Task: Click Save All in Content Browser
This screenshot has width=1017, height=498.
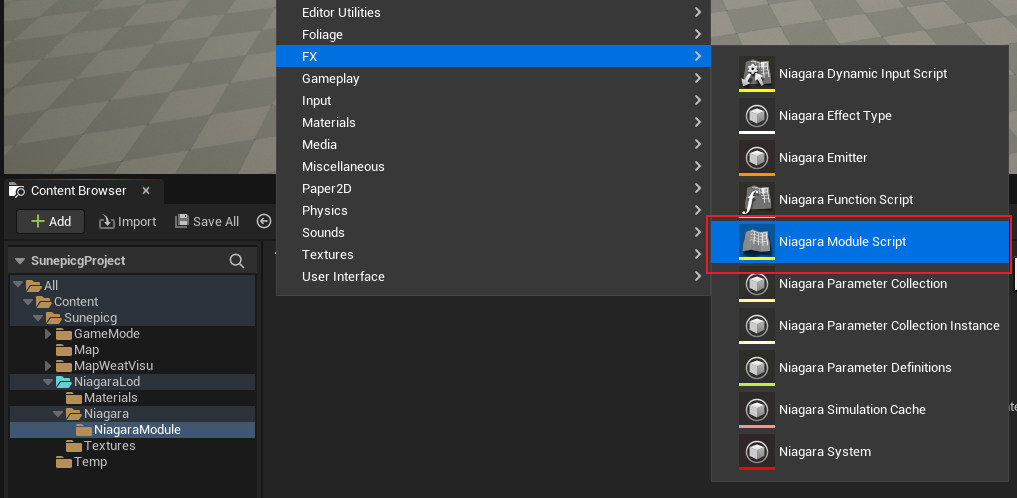Action: (207, 222)
